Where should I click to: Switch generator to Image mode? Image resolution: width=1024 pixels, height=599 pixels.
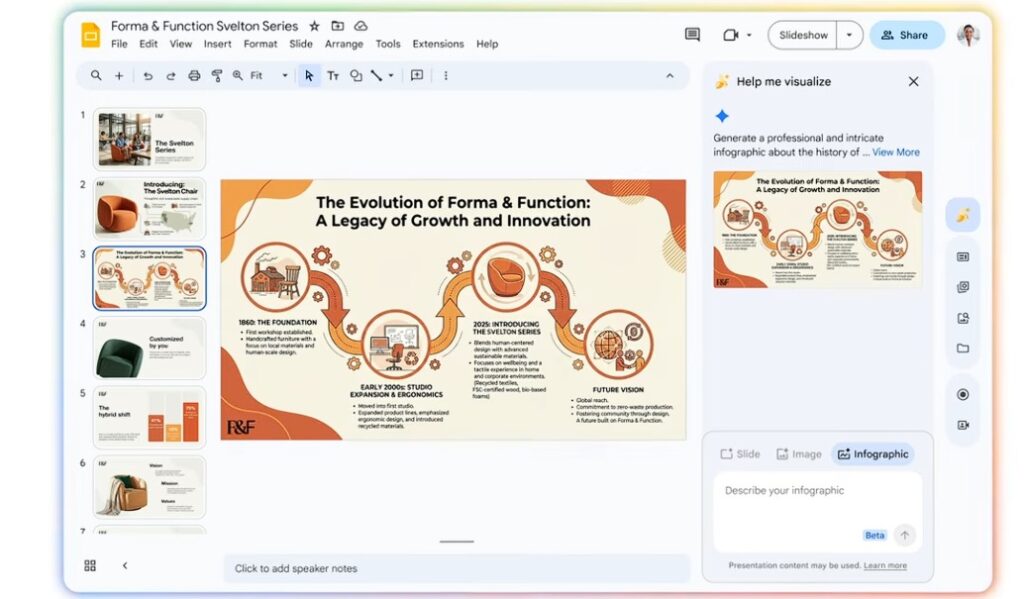797,454
